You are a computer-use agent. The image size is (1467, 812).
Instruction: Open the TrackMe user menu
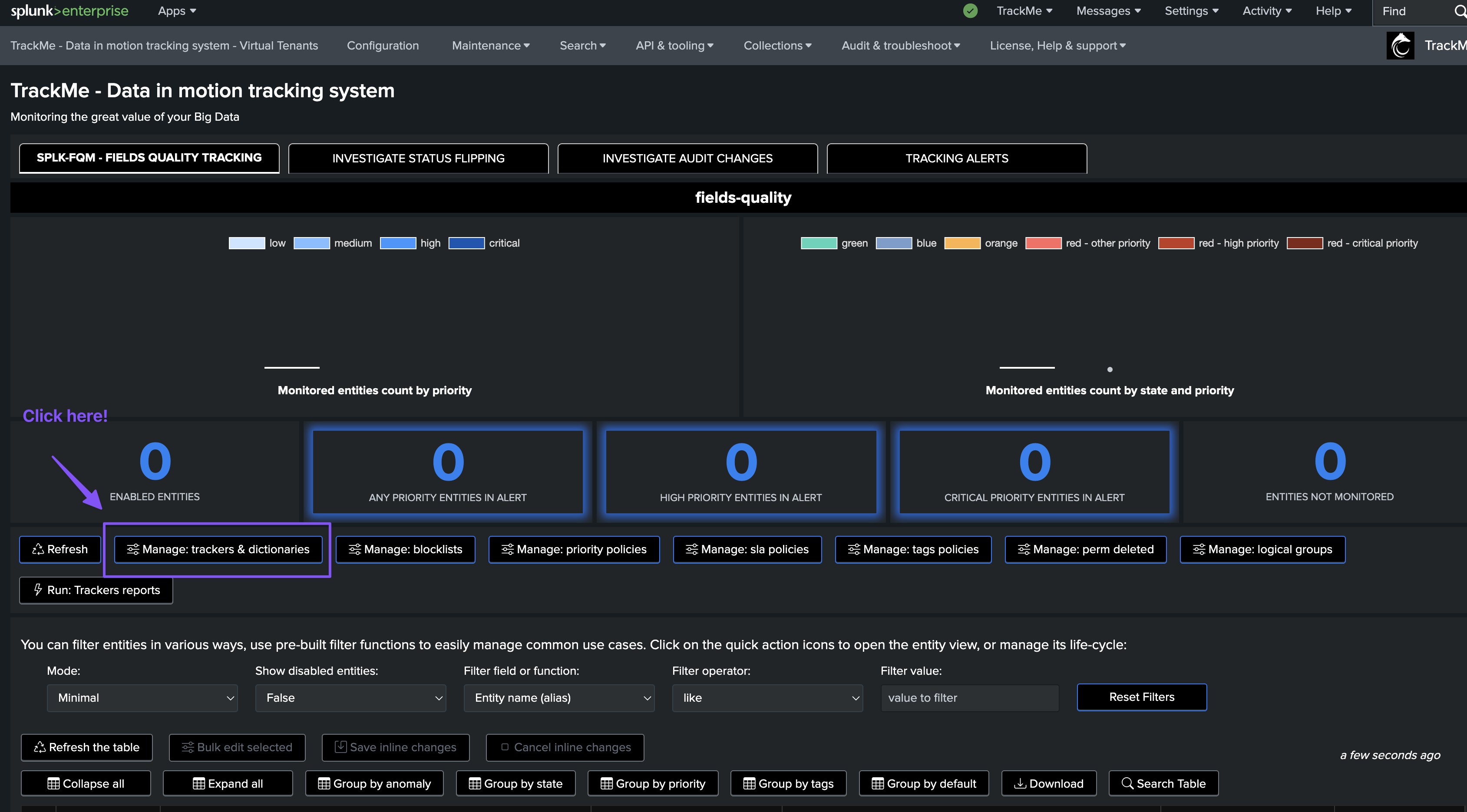click(1024, 11)
